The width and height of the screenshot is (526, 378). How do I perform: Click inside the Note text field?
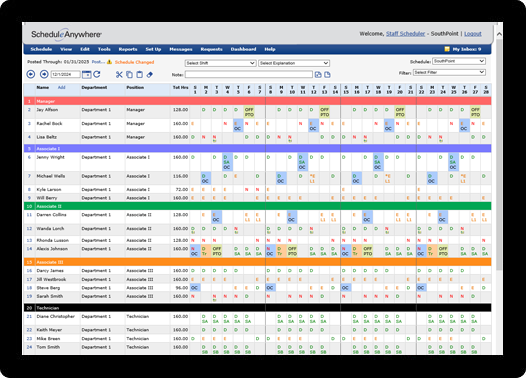249,74
